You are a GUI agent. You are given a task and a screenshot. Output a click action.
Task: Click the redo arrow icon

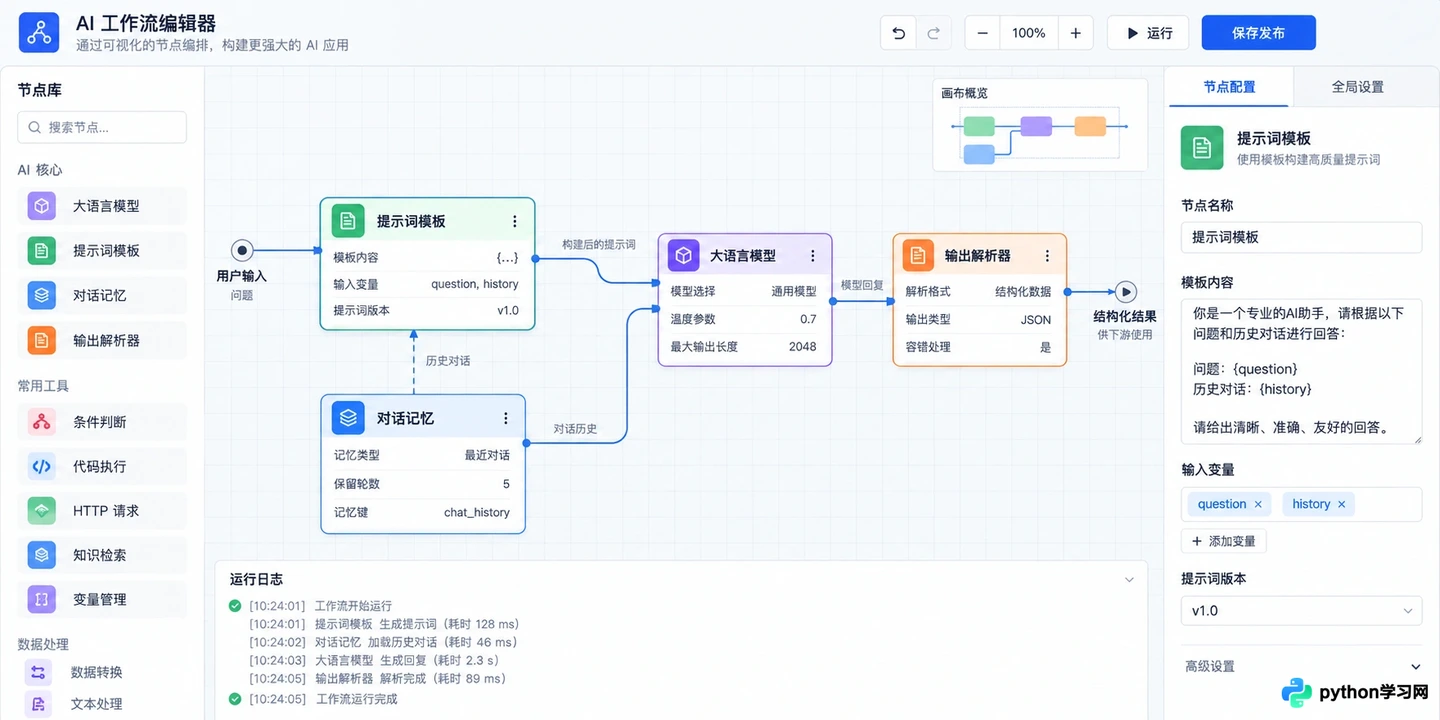pyautogui.click(x=934, y=33)
